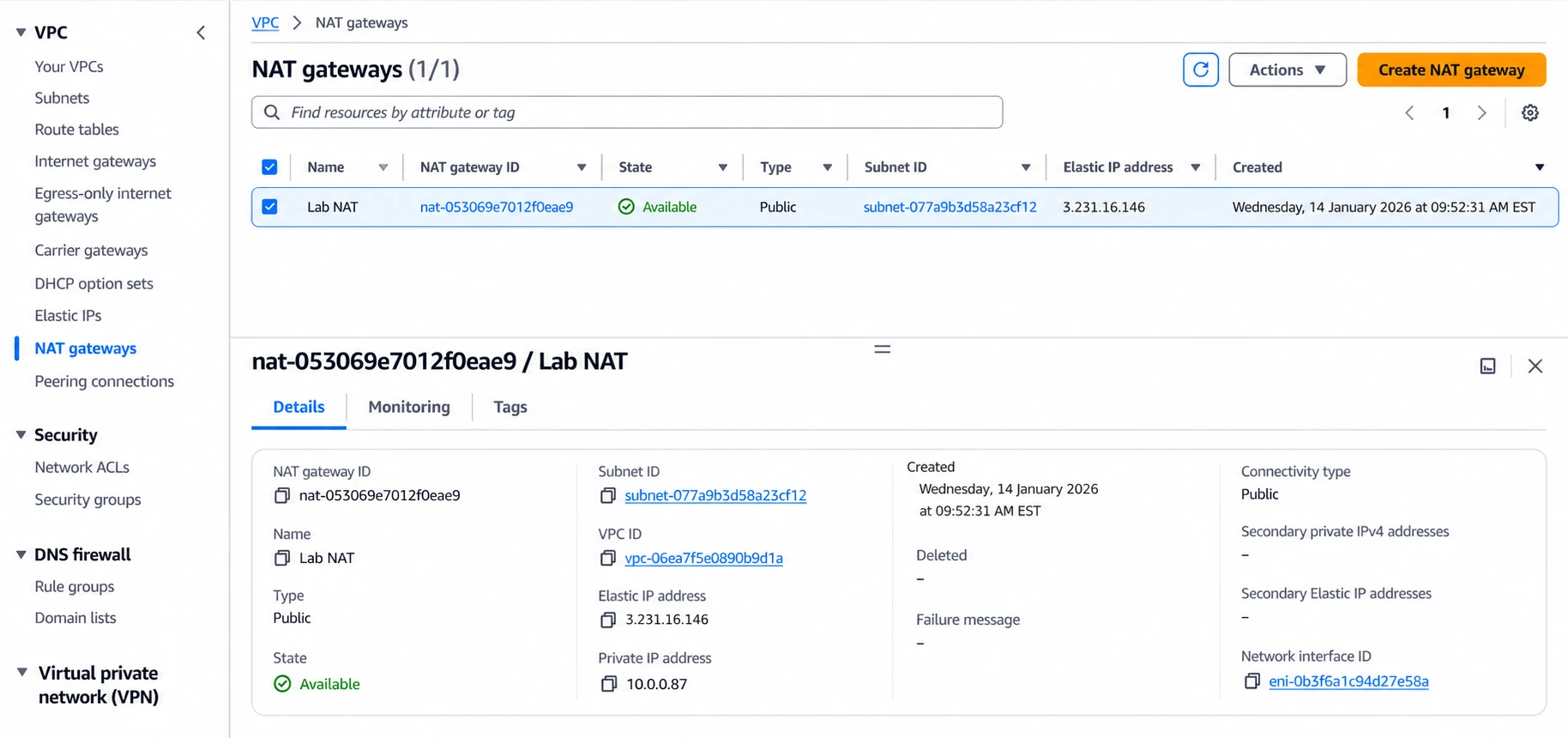Screen dimensions: 1568x738
Task: Sort by Elastic IP address column
Action: (x=1195, y=167)
